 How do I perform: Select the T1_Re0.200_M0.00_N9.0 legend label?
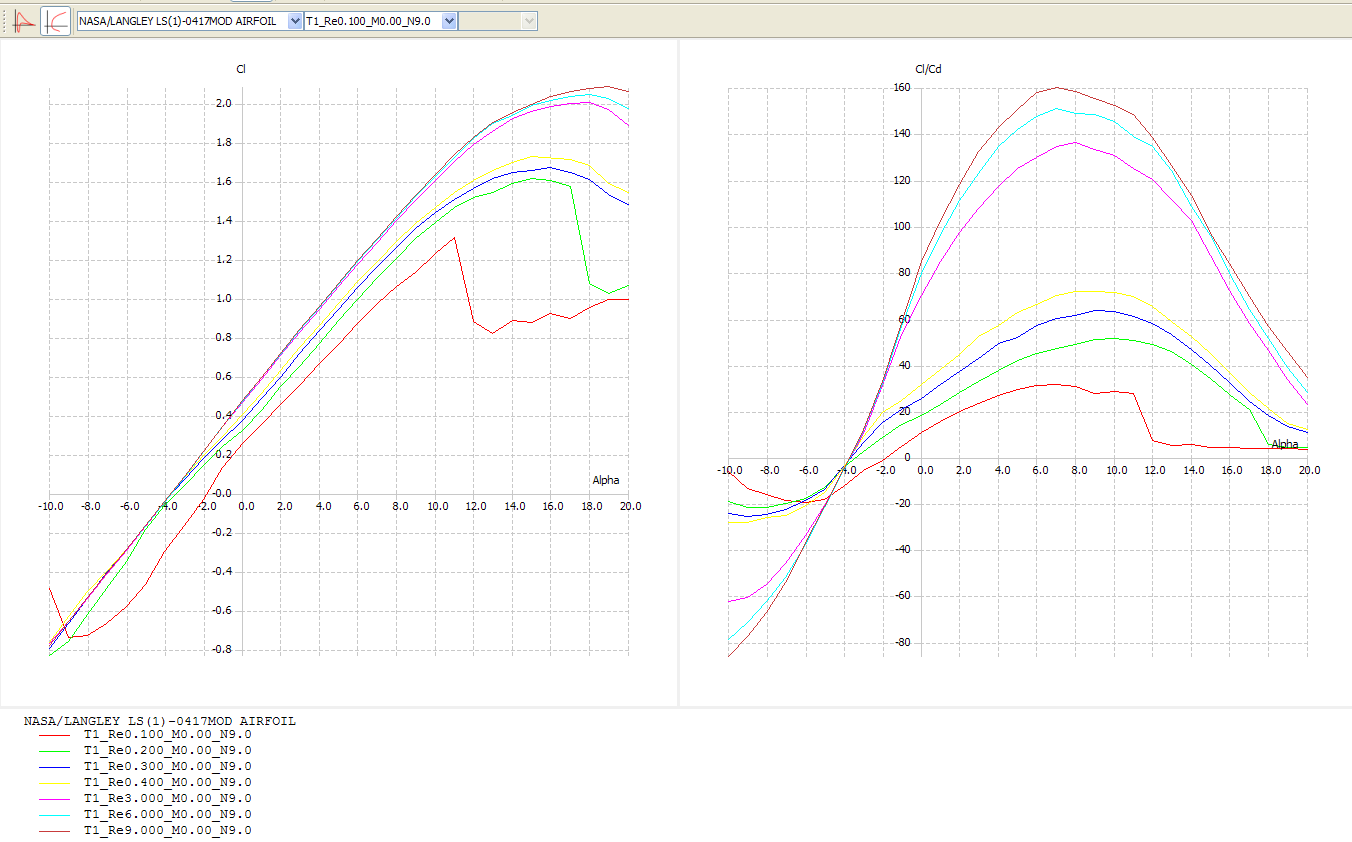pyautogui.click(x=167, y=750)
